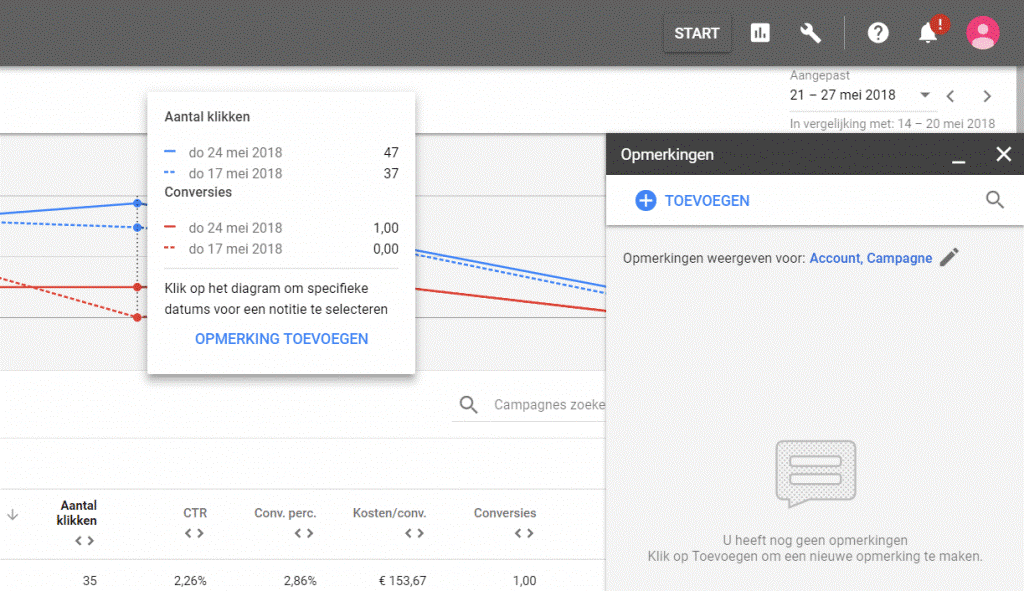The width and height of the screenshot is (1024, 591).
Task: Edit the Account, Campagne filter with pencil
Action: [x=949, y=258]
